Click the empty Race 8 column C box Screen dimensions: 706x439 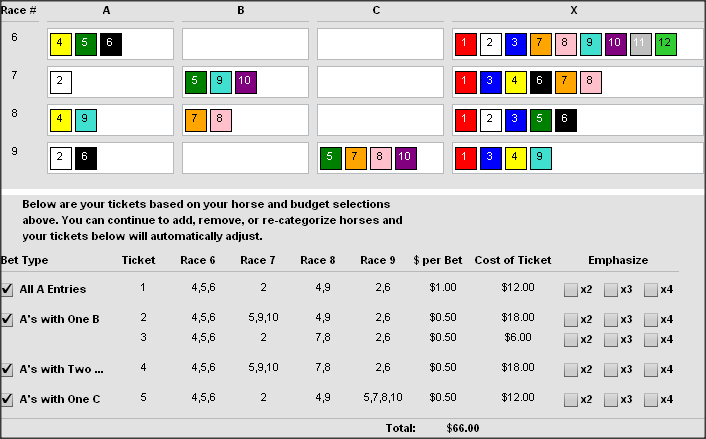(380, 120)
